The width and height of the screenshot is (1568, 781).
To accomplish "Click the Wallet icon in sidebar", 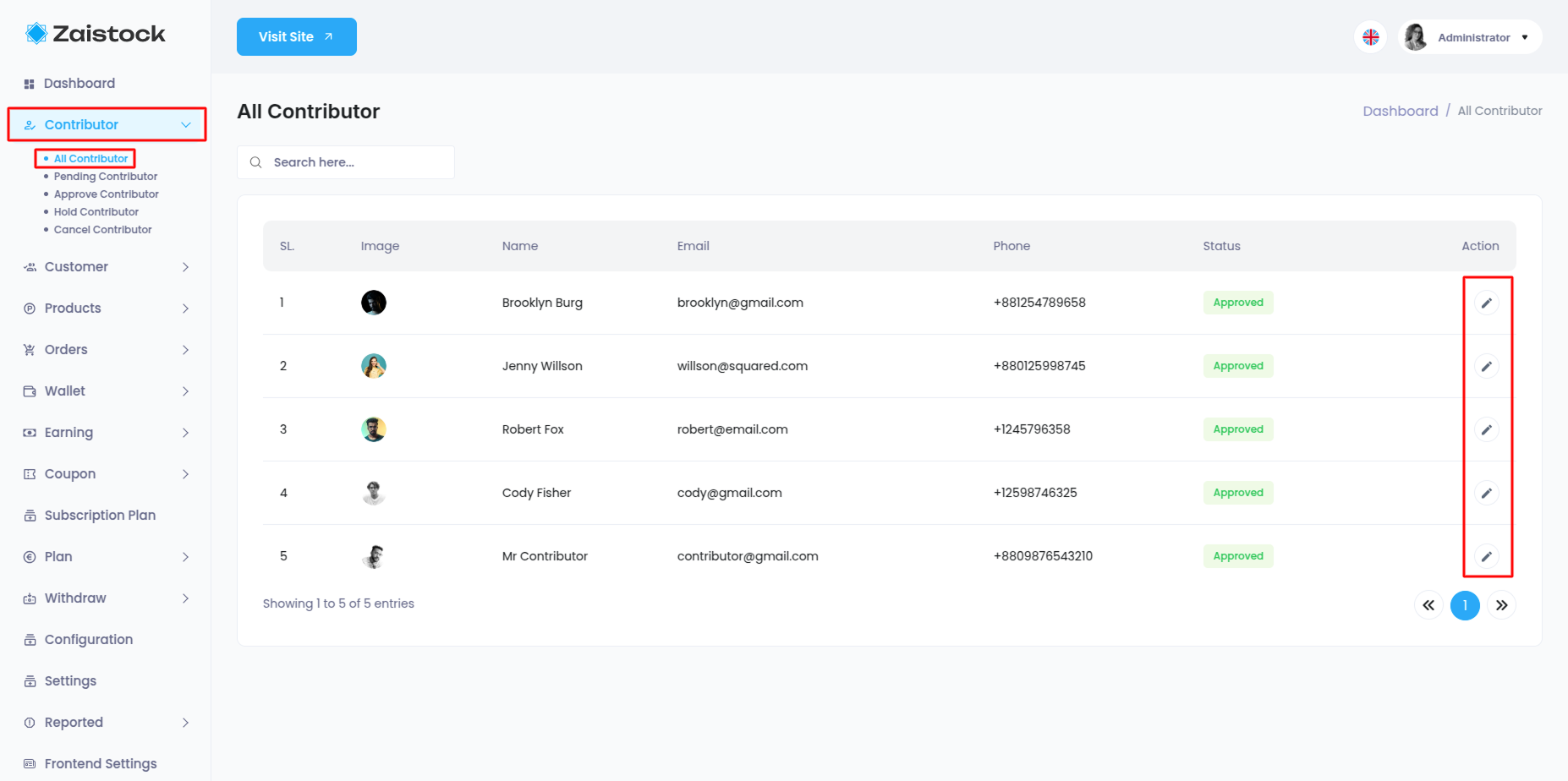I will point(30,391).
